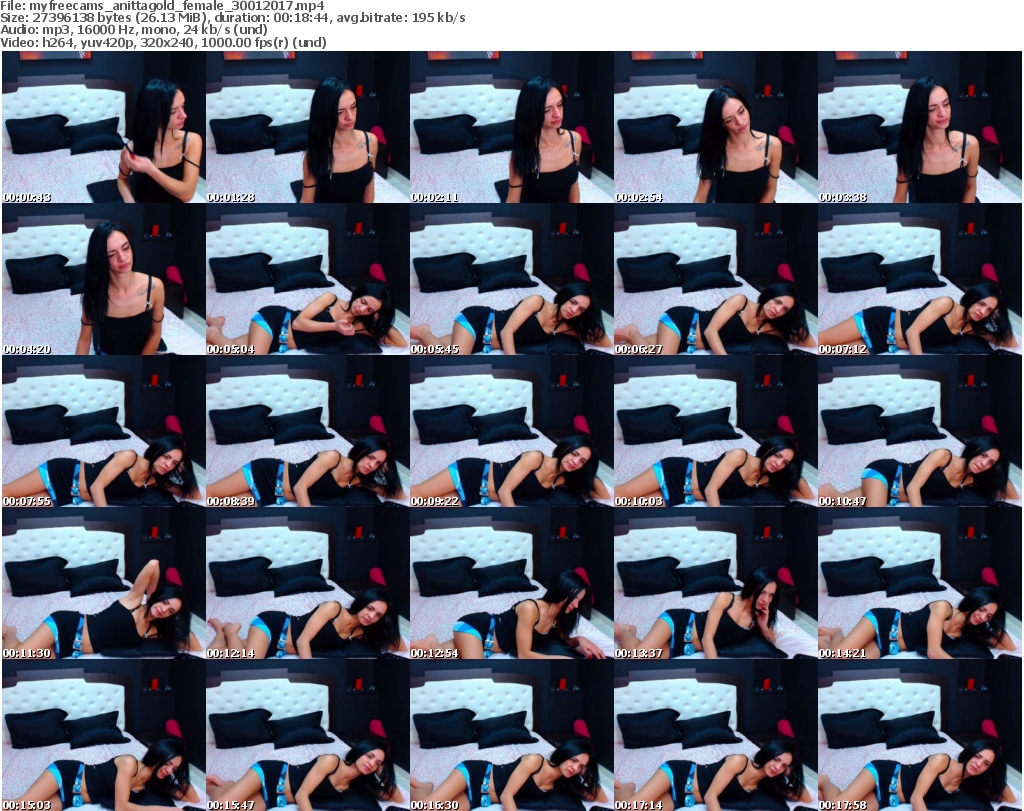Select the frame marked 00:15:47
Image resolution: width=1024 pixels, height=811 pixels.
click(308, 735)
